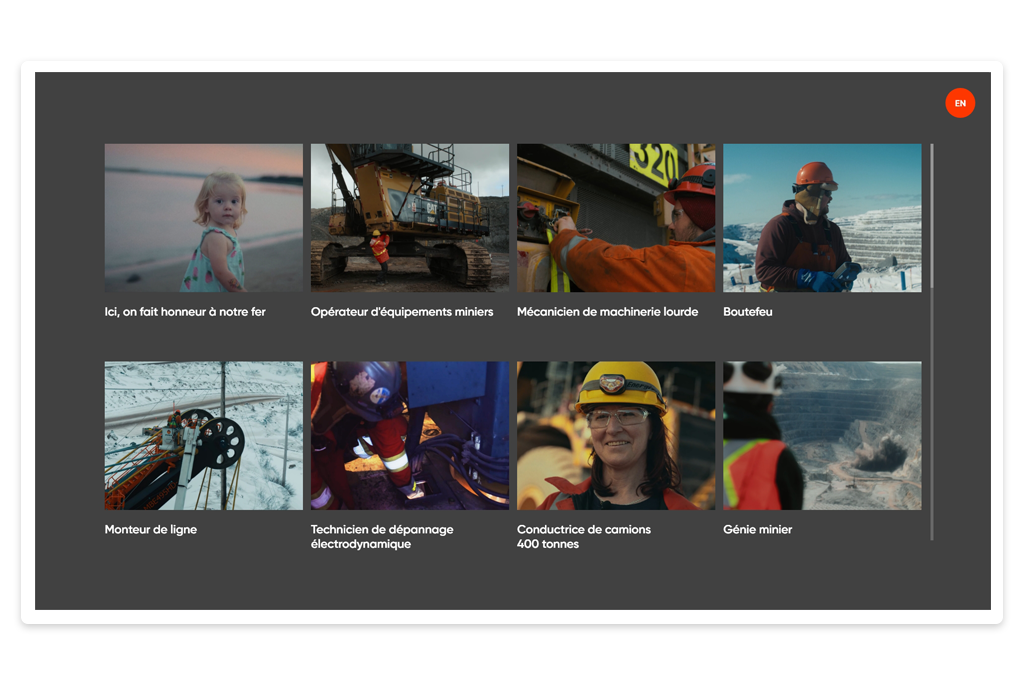This screenshot has height=684, width=1024.
Task: Select the 'Génie minier' title link
Action: point(757,530)
